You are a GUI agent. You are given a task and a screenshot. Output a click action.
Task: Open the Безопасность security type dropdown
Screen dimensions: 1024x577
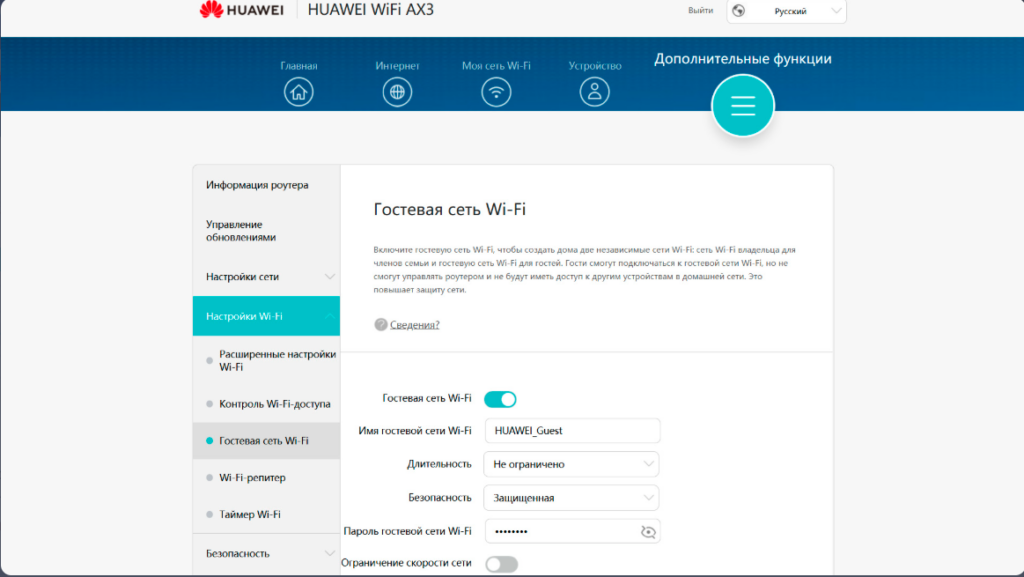(x=571, y=497)
